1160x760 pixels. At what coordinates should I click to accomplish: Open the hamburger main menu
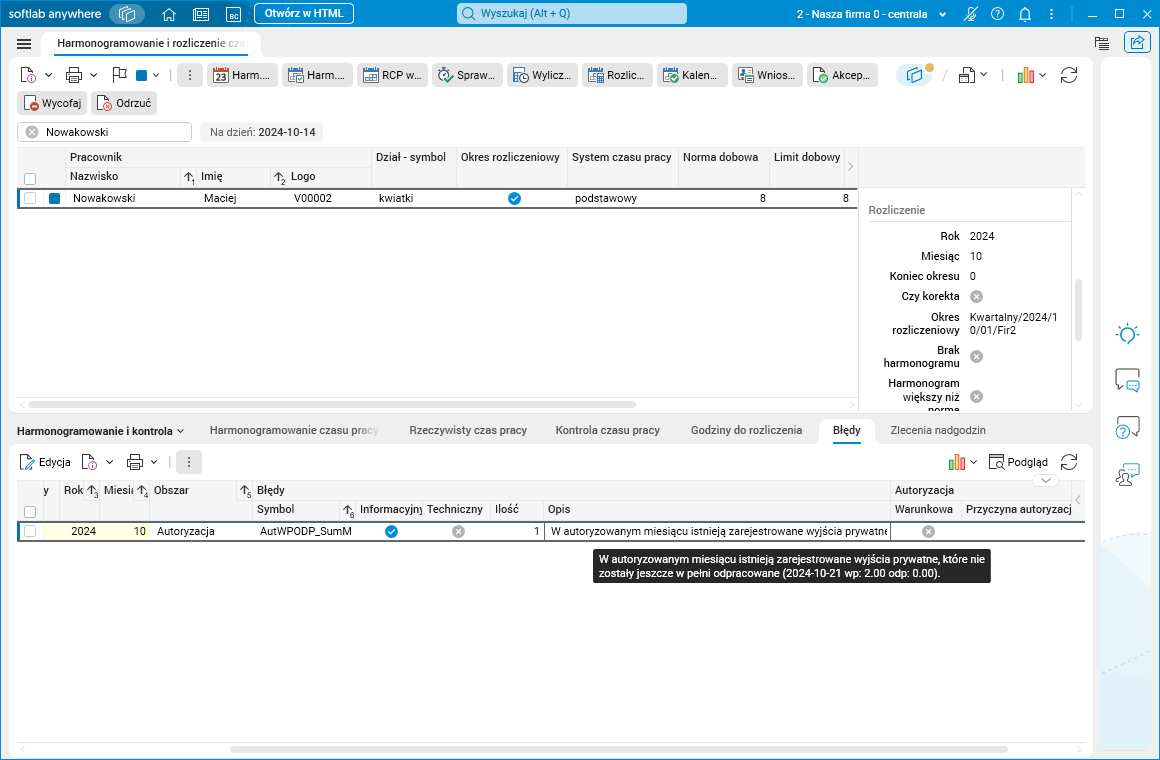pyautogui.click(x=24, y=44)
